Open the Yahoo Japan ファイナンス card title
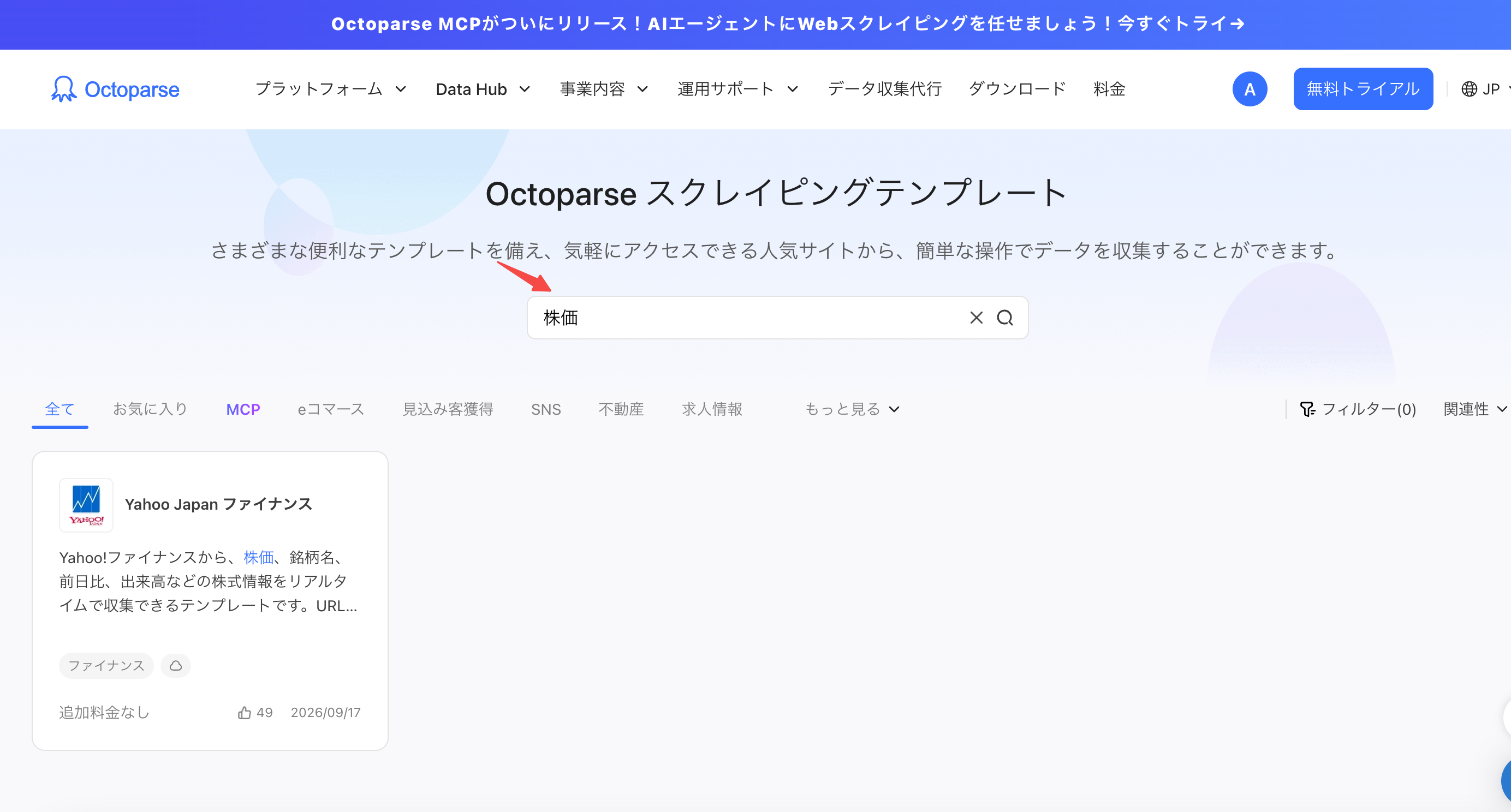 click(218, 505)
